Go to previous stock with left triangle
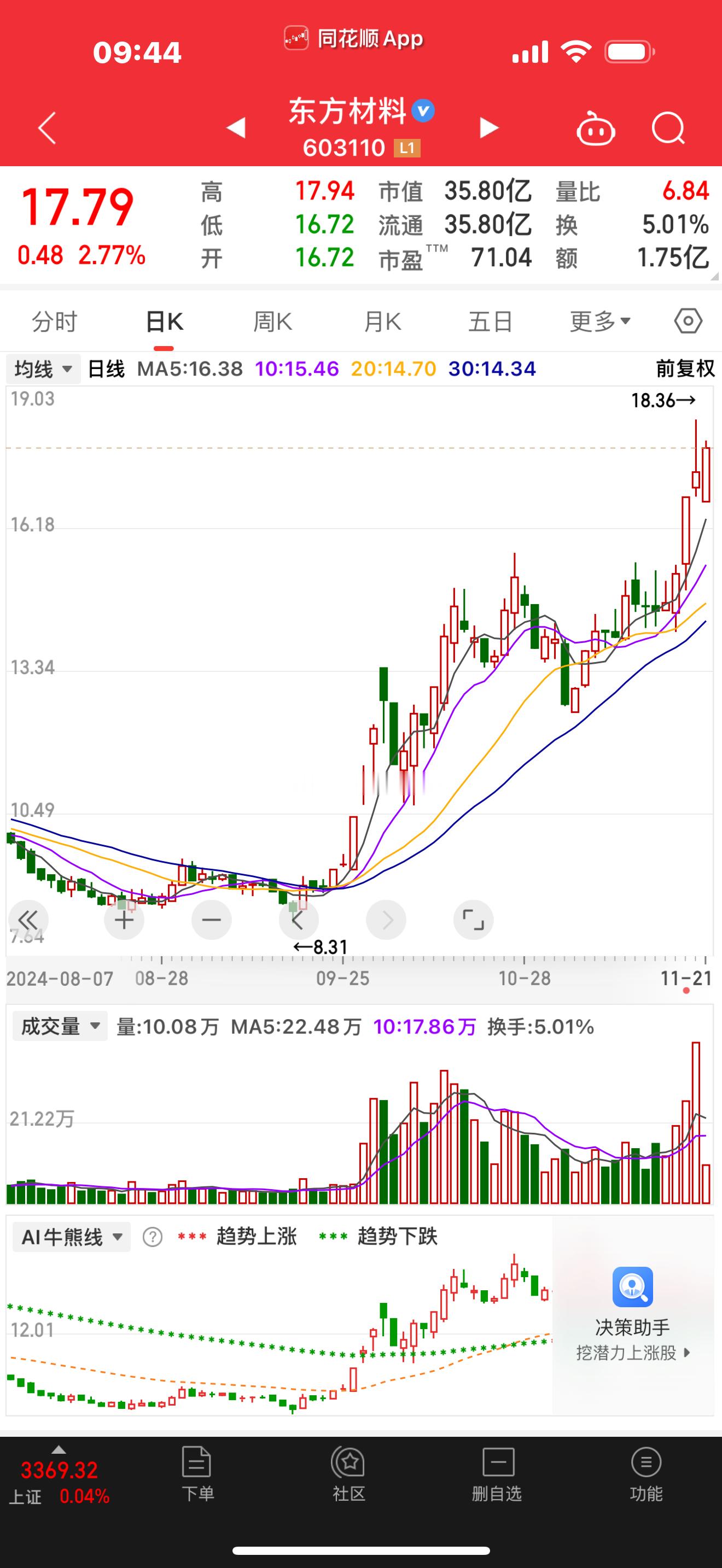Screen dimensions: 722x1568 [236, 128]
